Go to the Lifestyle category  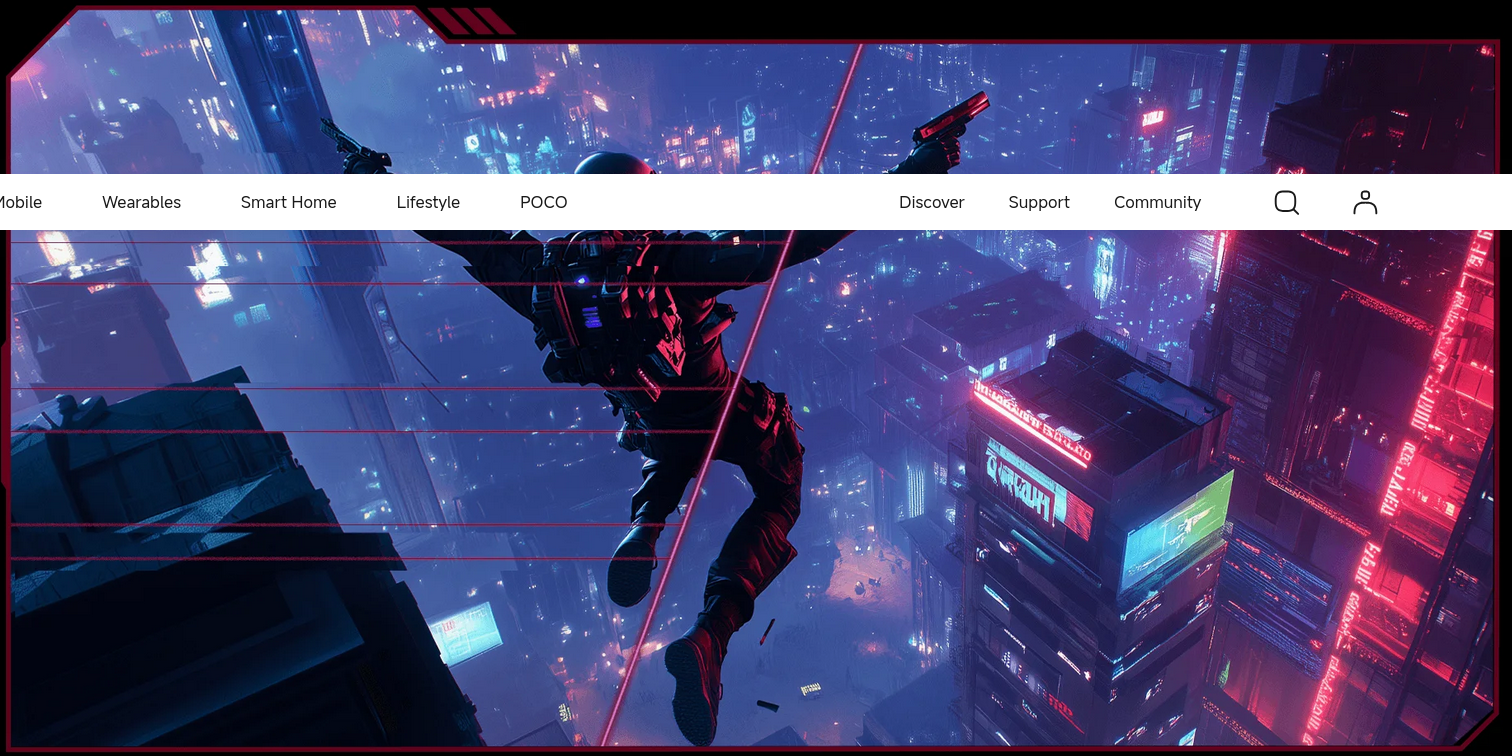click(x=428, y=203)
